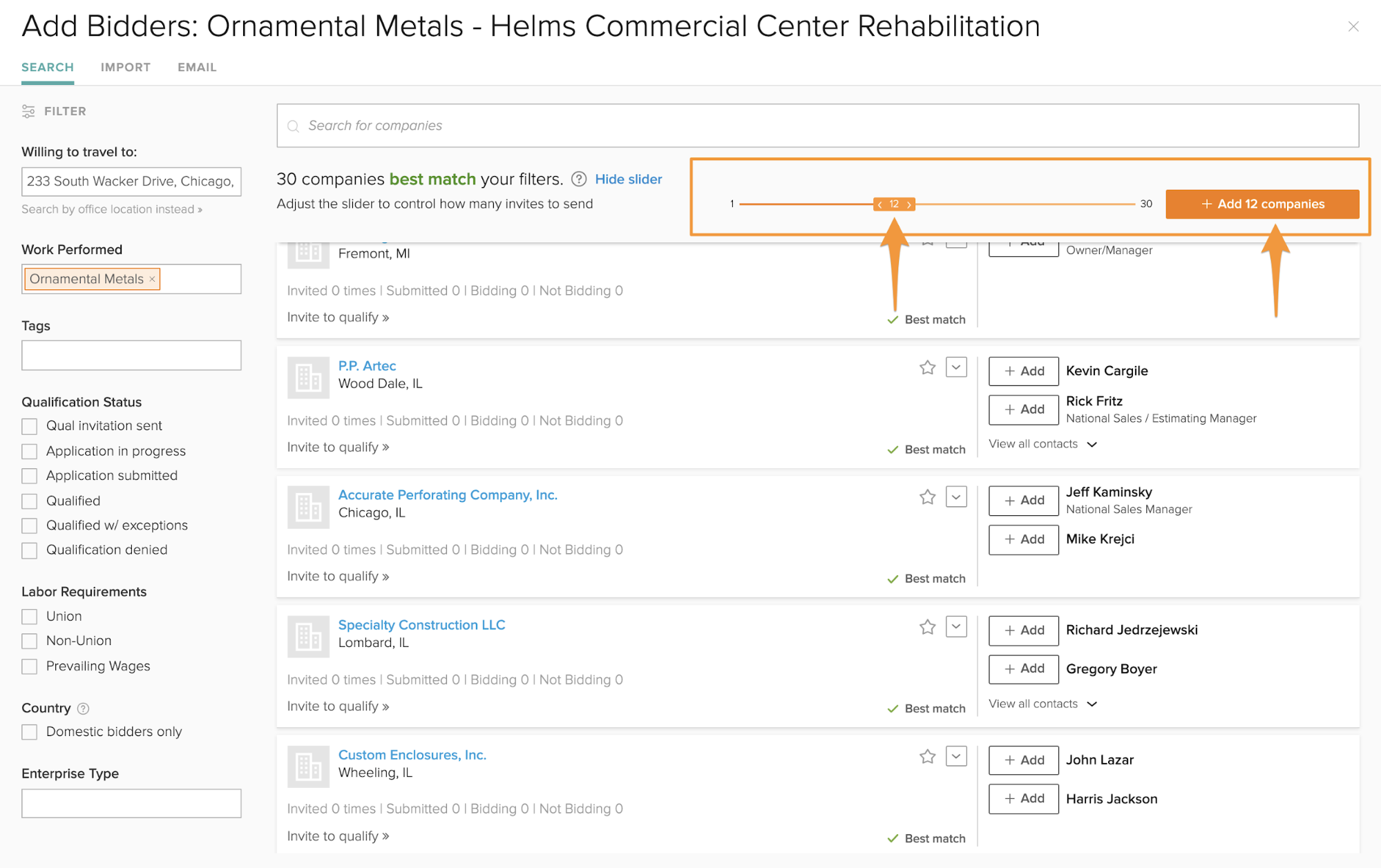The image size is (1381, 868).
Task: Click the Filter settings icon
Action: (x=28, y=111)
